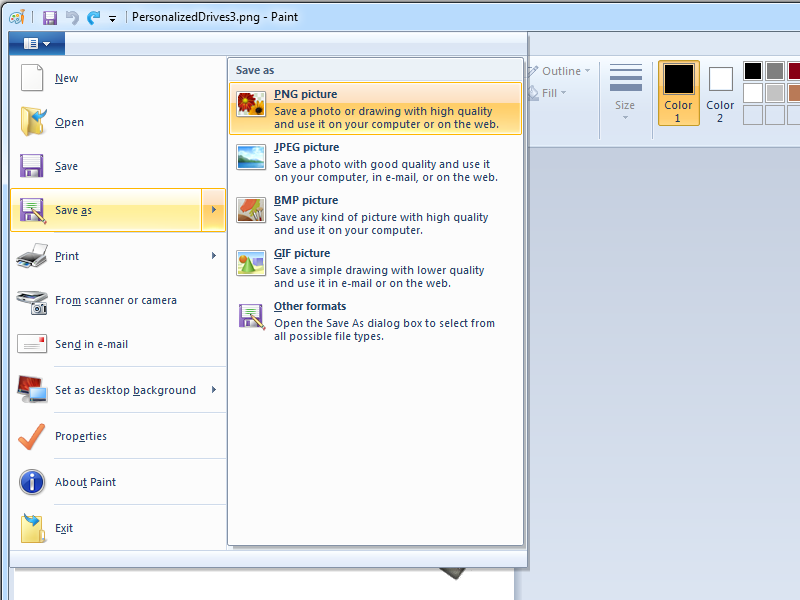
Task: Expand Set as desktop background submenu arrow
Action: pos(214,390)
